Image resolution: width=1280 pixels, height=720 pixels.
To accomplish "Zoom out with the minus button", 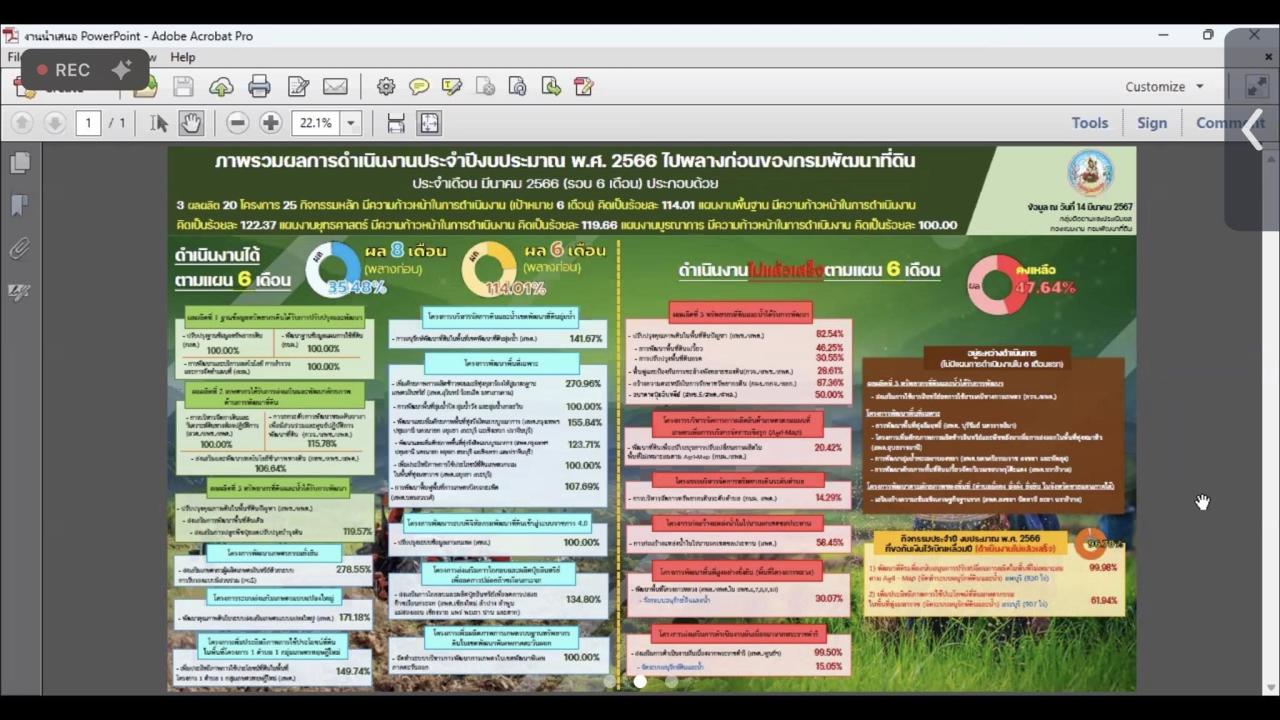I will pos(237,123).
